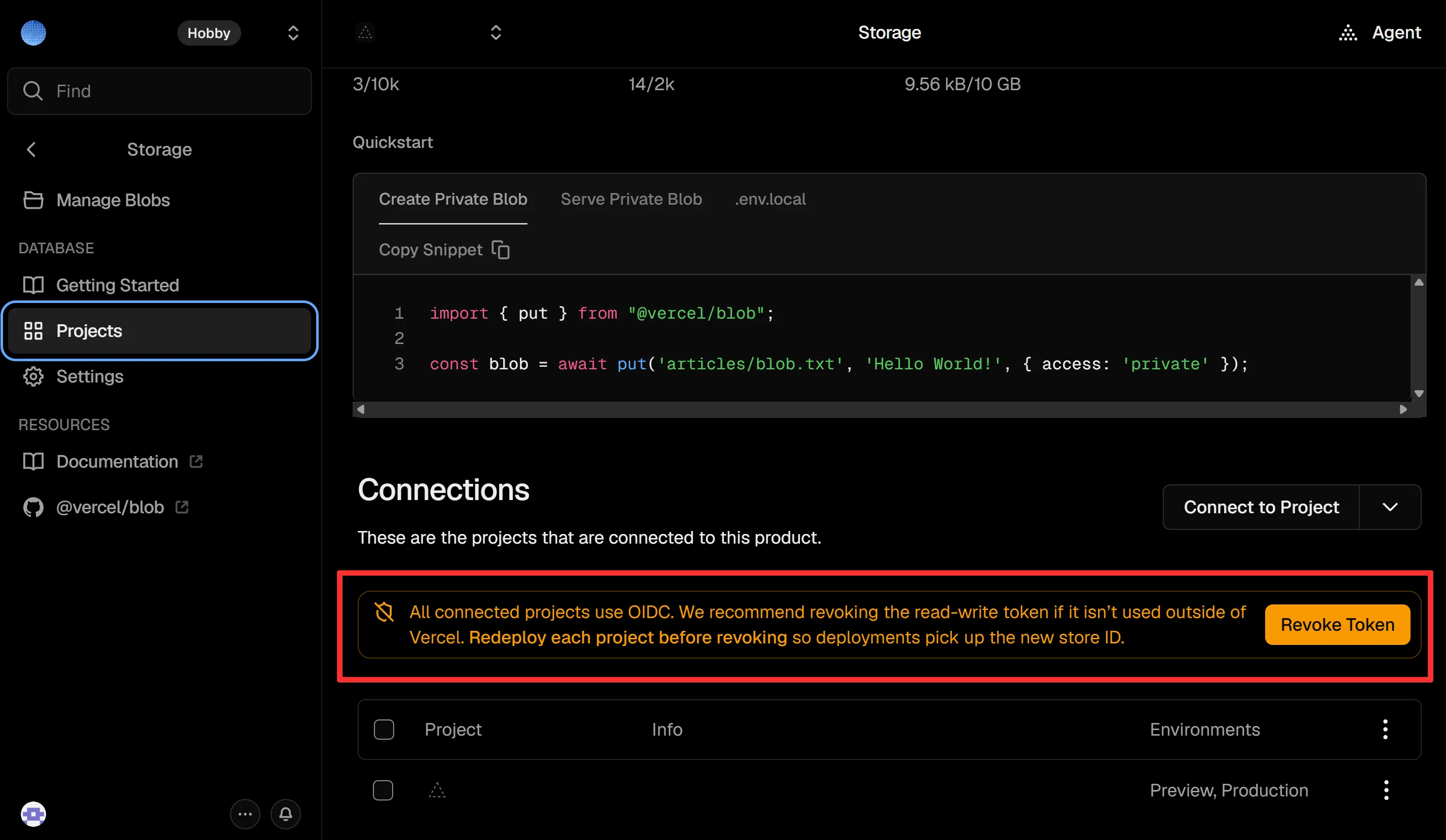The image size is (1446, 840).
Task: Open Manage Blobs in sidebar
Action: click(160, 200)
